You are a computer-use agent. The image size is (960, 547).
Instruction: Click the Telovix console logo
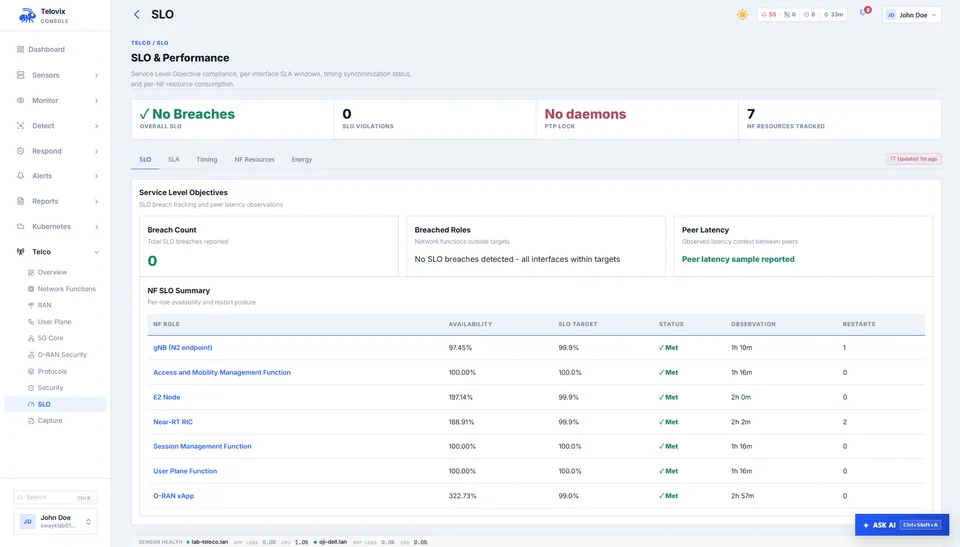(43, 15)
